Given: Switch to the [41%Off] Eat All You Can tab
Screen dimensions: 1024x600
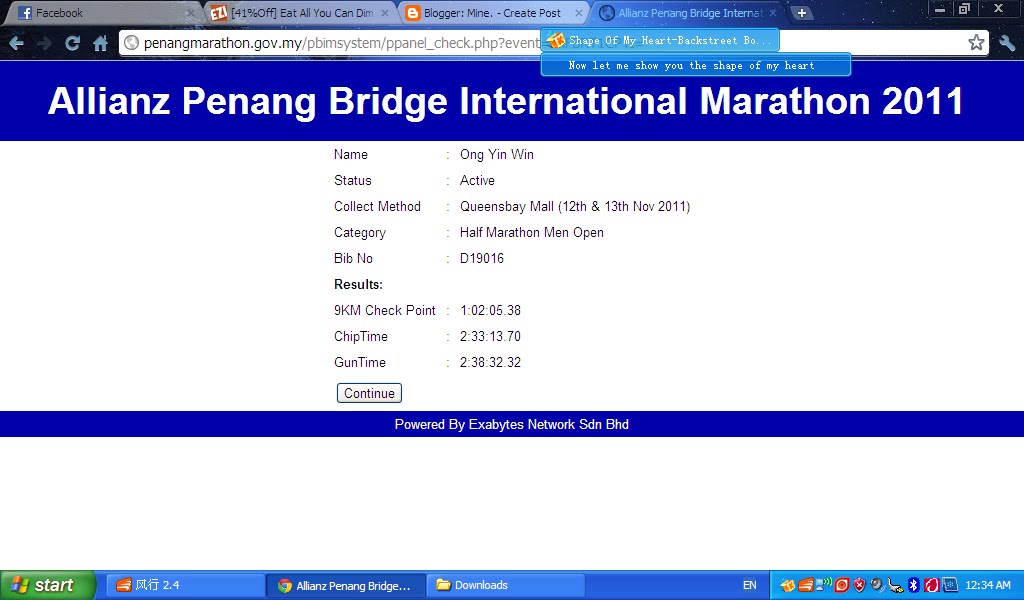Looking at the screenshot, I should click(299, 13).
